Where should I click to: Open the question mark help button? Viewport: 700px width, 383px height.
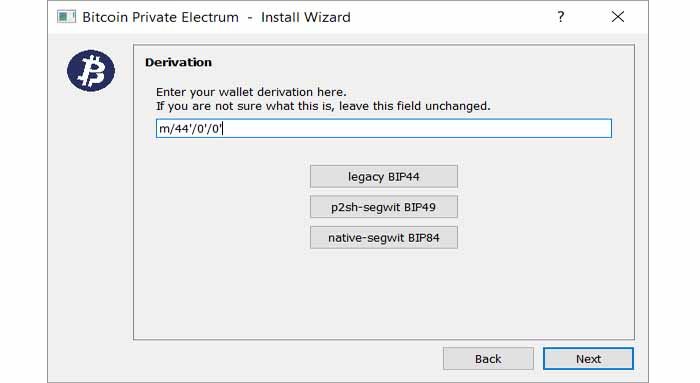(x=561, y=17)
